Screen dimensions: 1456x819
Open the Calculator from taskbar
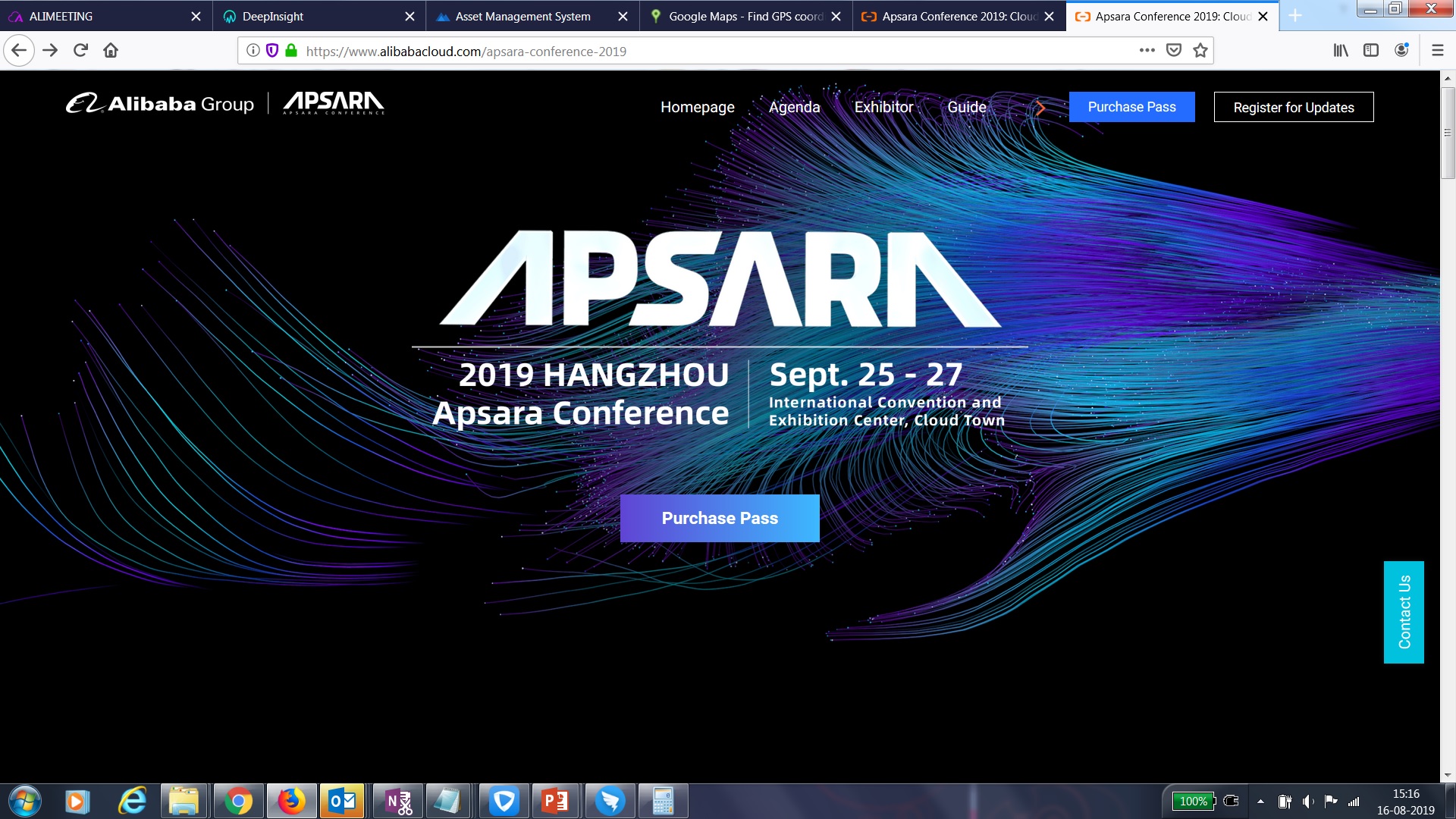pyautogui.click(x=663, y=801)
